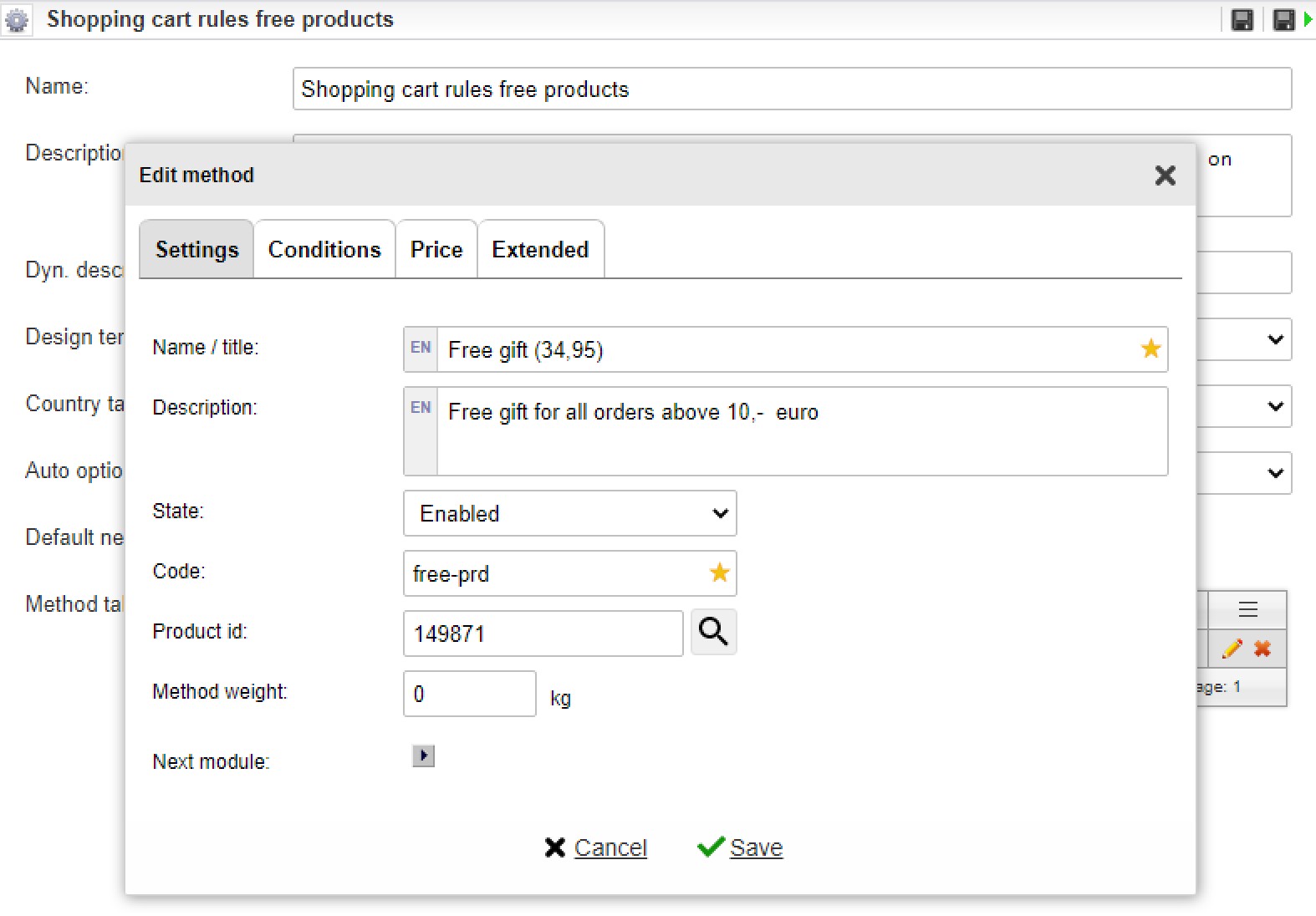Click the star icon in Code field
Viewport: 1316px width, 916px height.
coord(719,572)
